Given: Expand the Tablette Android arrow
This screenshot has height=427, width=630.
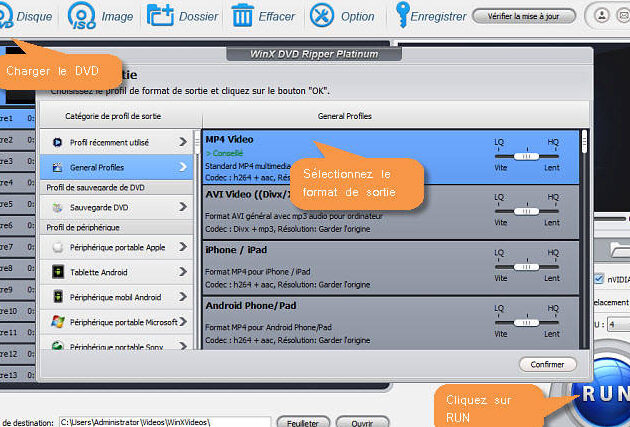Looking at the screenshot, I should pyautogui.click(x=183, y=272).
